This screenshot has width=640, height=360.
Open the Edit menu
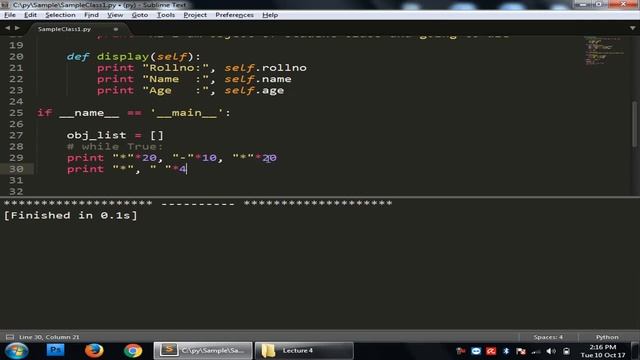tap(30, 15)
